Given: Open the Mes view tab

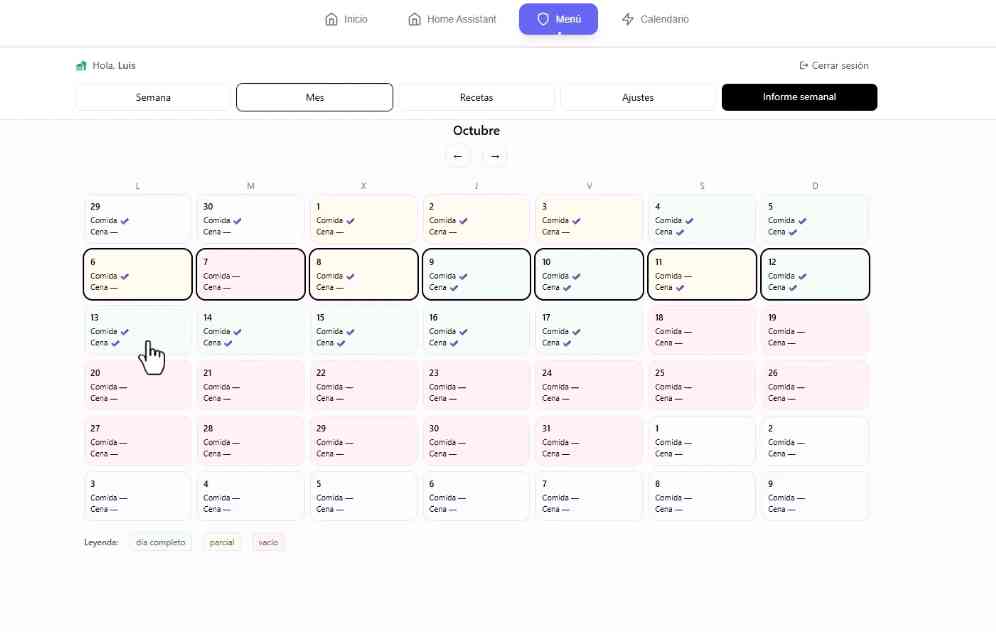Looking at the screenshot, I should tap(314, 97).
